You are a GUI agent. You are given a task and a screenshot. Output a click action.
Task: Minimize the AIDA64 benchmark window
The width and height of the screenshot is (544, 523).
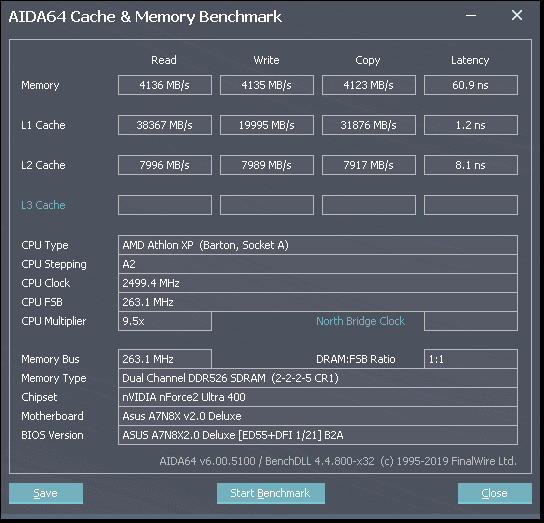471,16
